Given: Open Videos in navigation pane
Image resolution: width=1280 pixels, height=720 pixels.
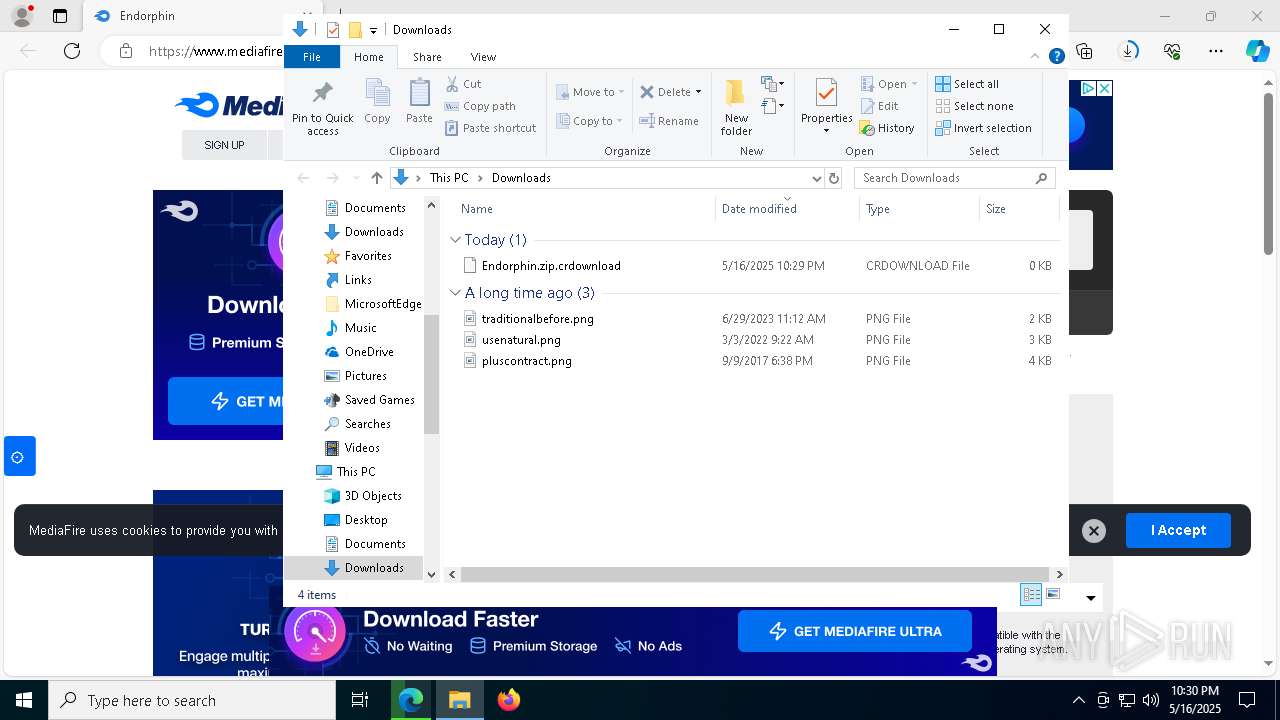Looking at the screenshot, I should (362, 448).
